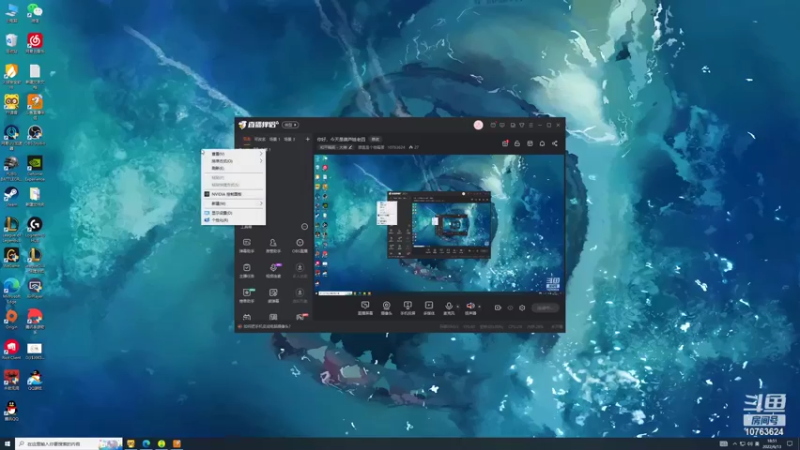Viewport: 800px width, 450px height.
Task: Launch NetEase Cloud Music from the desktop
Action: point(35,41)
